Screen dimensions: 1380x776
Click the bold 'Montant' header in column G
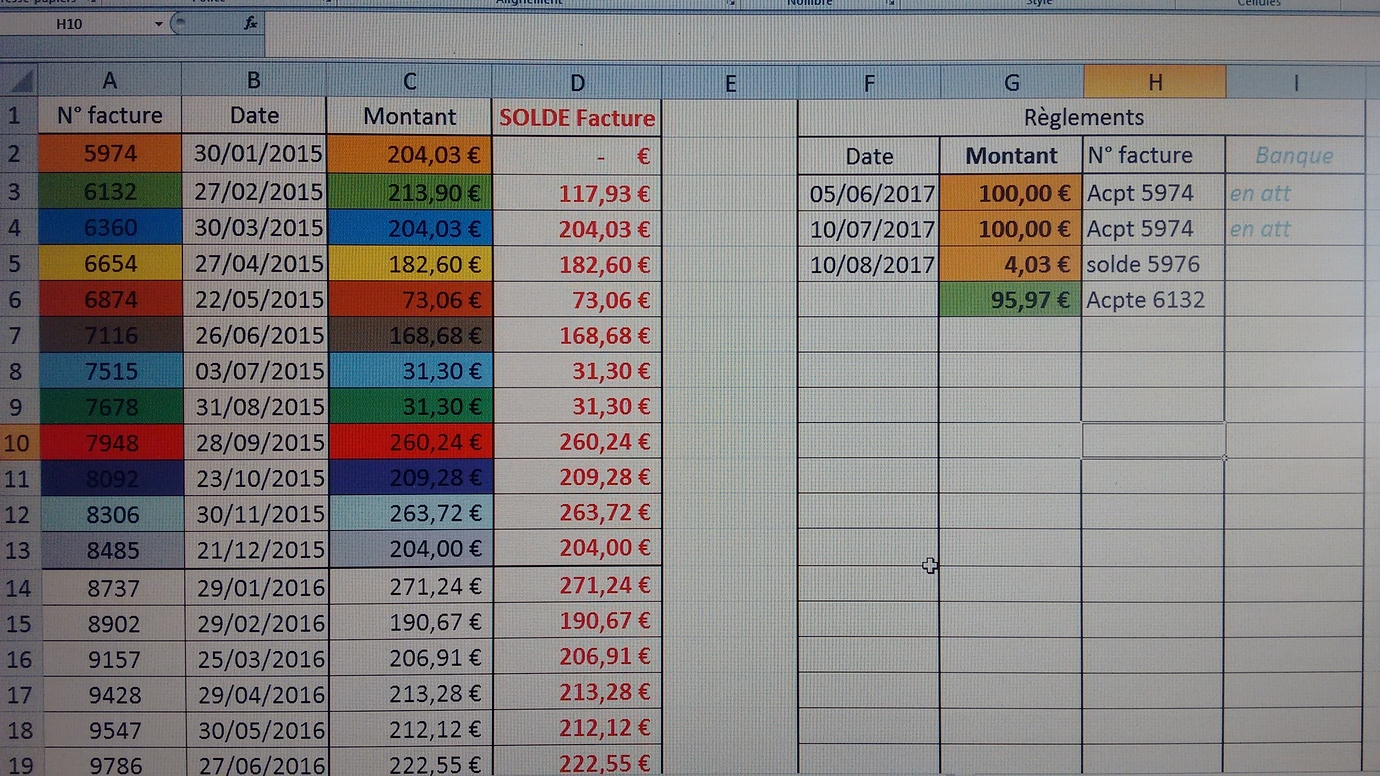1011,156
